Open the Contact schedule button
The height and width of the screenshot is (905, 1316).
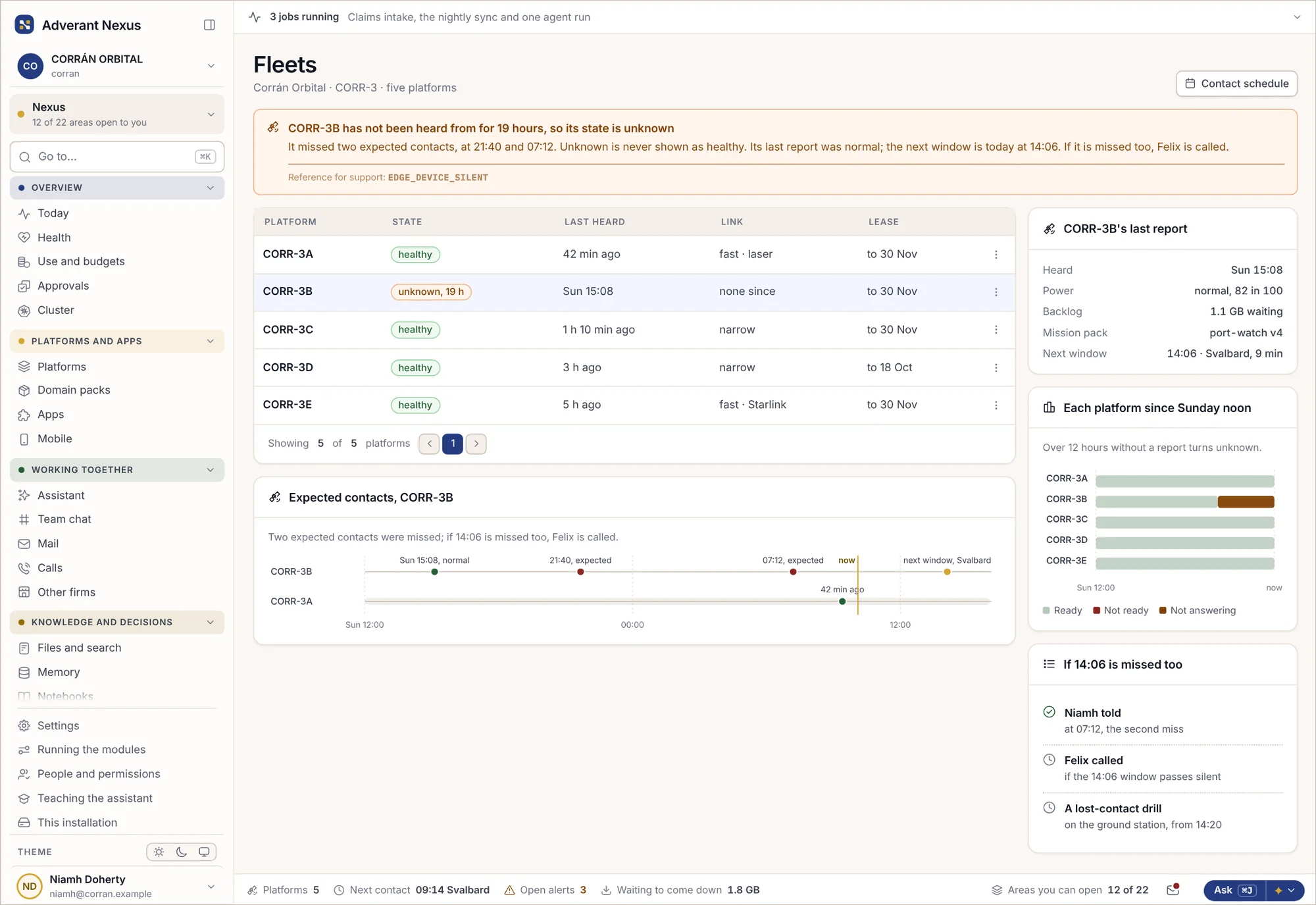tap(1236, 84)
